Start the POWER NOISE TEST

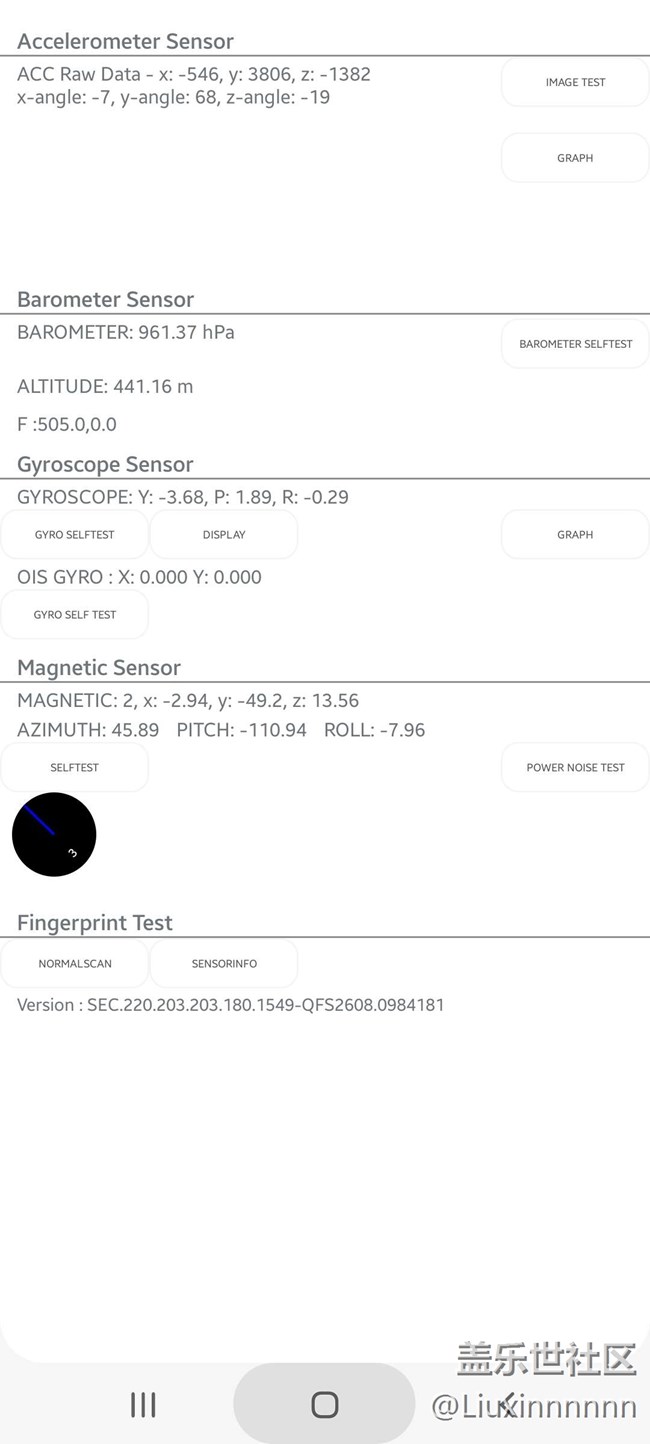575,768
